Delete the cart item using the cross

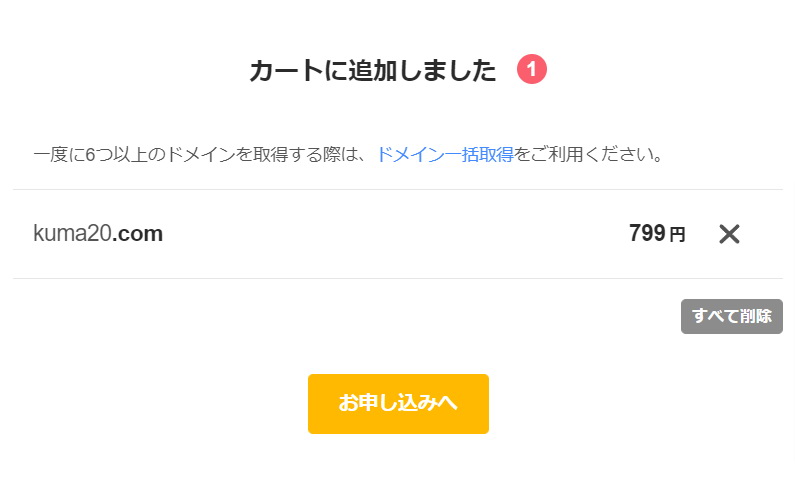point(729,234)
